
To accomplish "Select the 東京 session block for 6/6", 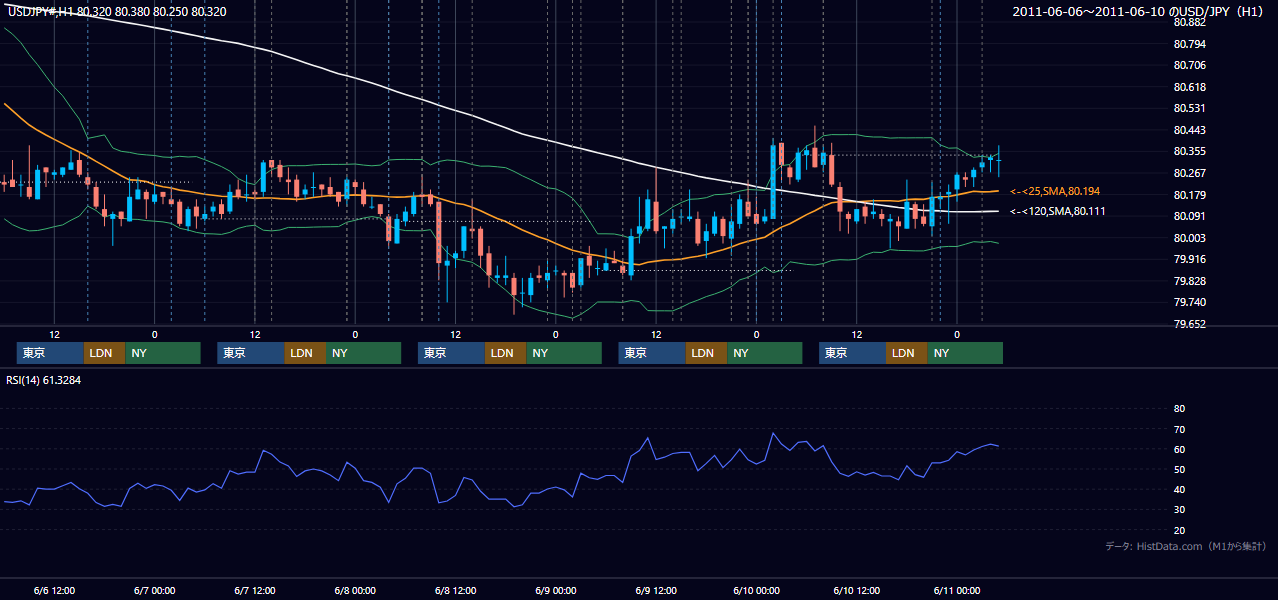I will coord(50,353).
